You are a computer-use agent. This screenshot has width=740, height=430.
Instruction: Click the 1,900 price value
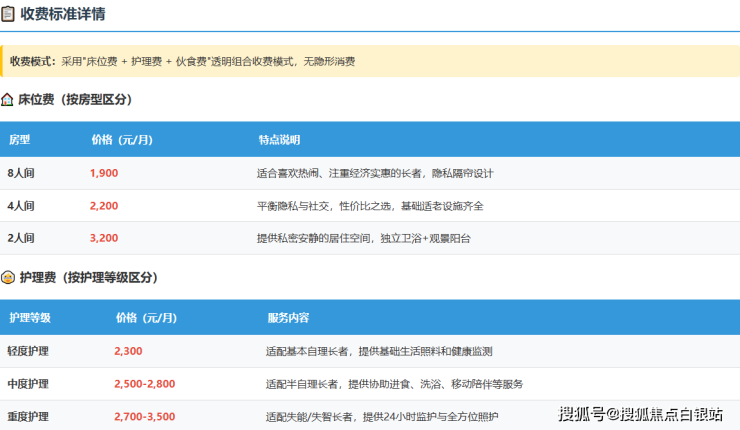coord(104,173)
